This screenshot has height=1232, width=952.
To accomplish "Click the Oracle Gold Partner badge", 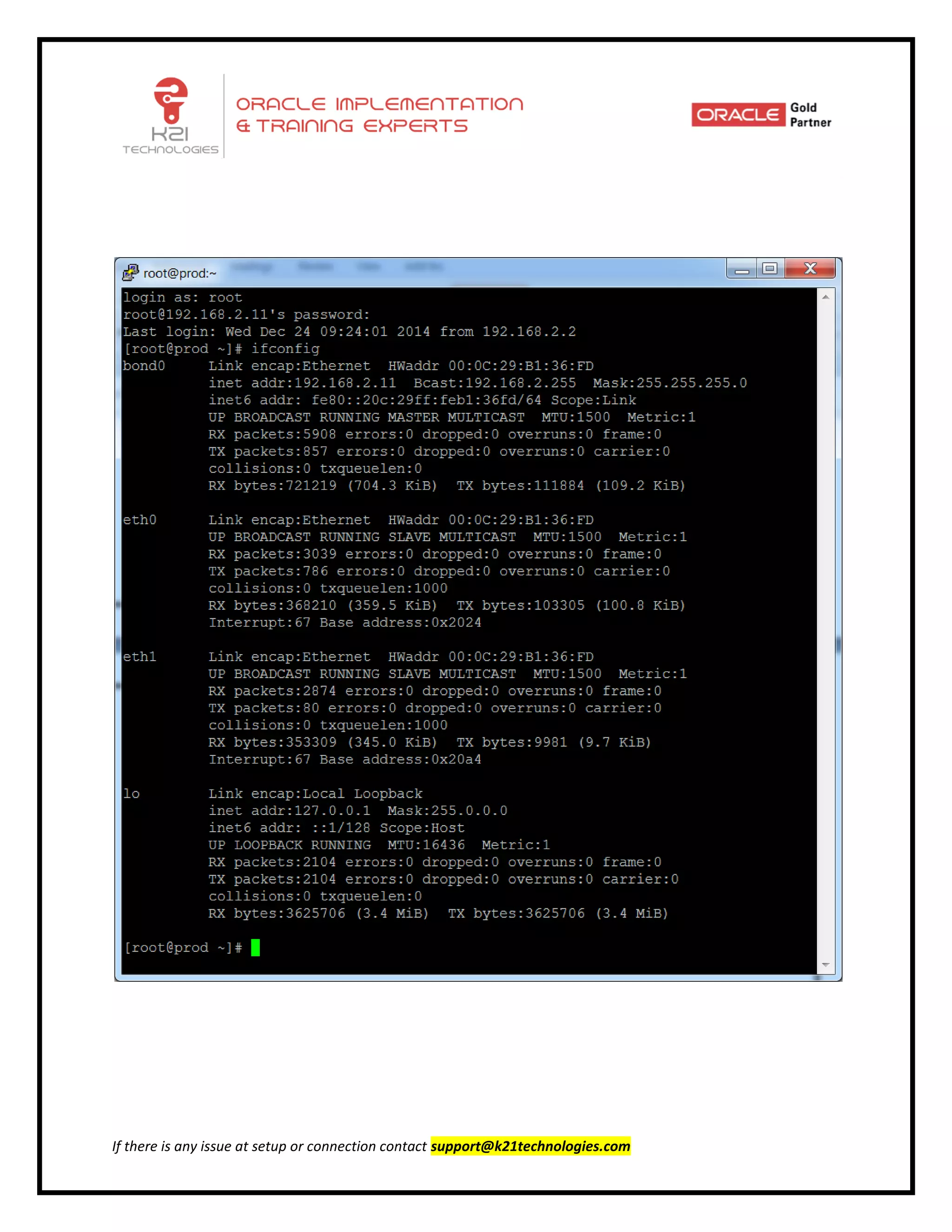I will pos(761,115).
